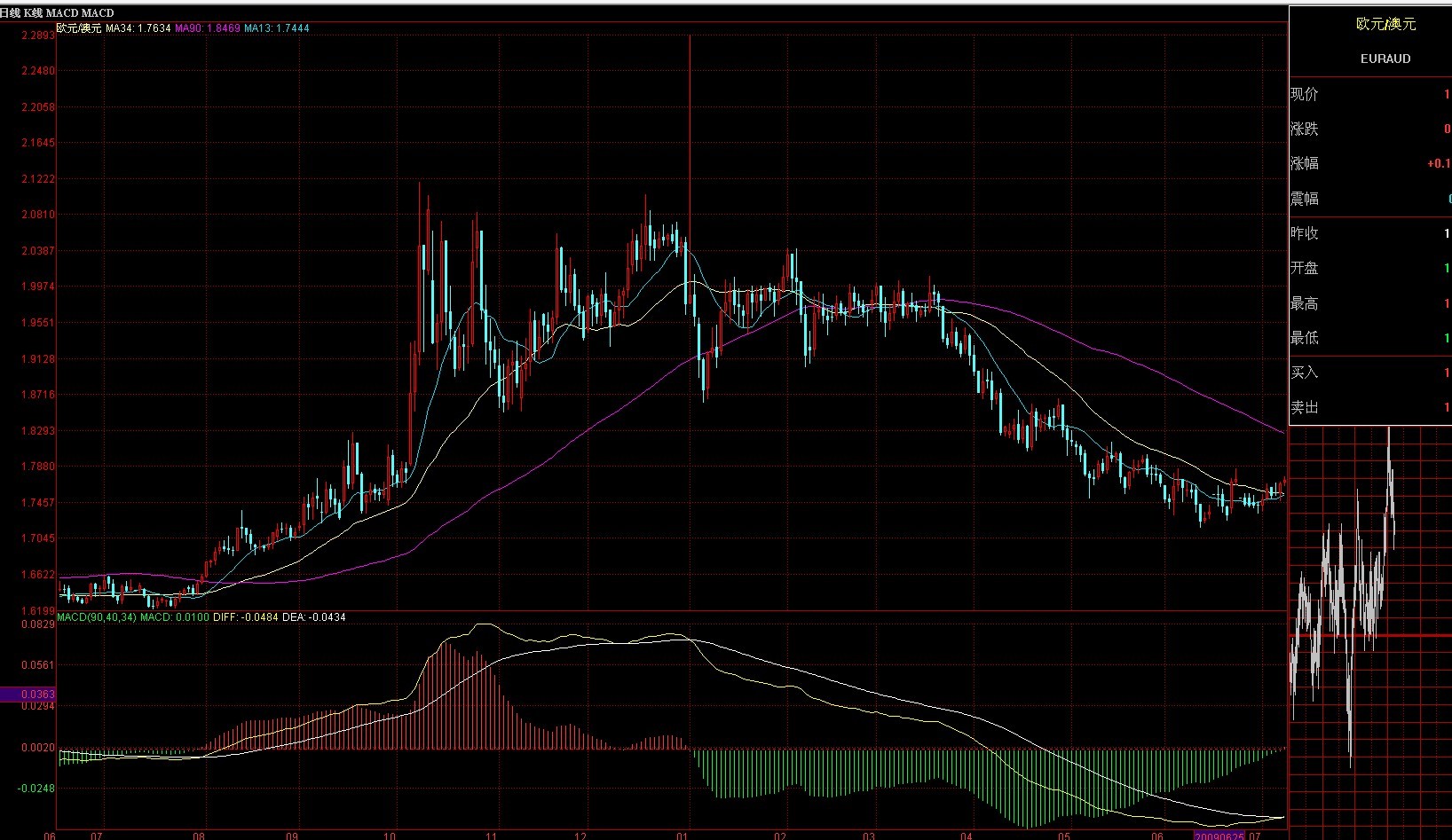This screenshot has height=840, width=1452.
Task: Click the 最低 row in the quote panel
Action: [1370, 338]
